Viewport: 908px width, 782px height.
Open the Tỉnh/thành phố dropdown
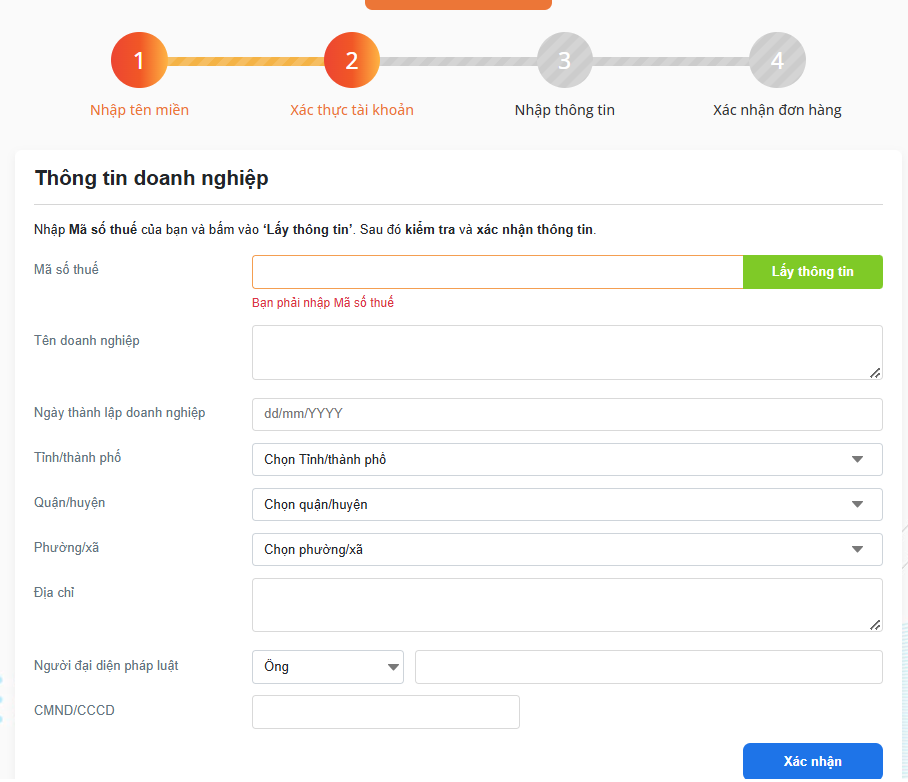(x=567, y=460)
